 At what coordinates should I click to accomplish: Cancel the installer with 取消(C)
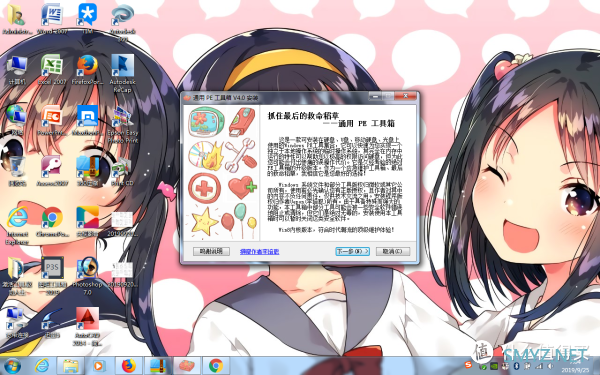point(393,251)
